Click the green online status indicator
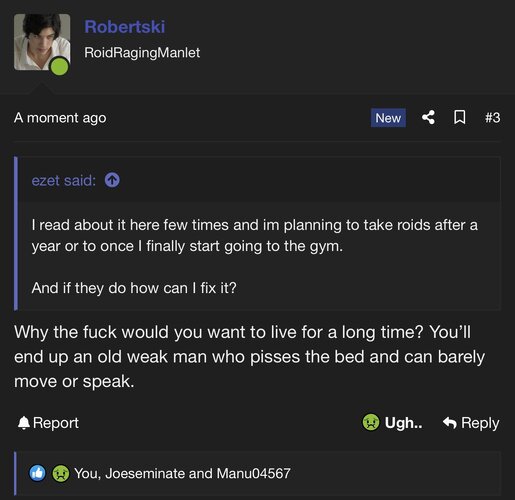Screen dimensions: 515x500 59,66
